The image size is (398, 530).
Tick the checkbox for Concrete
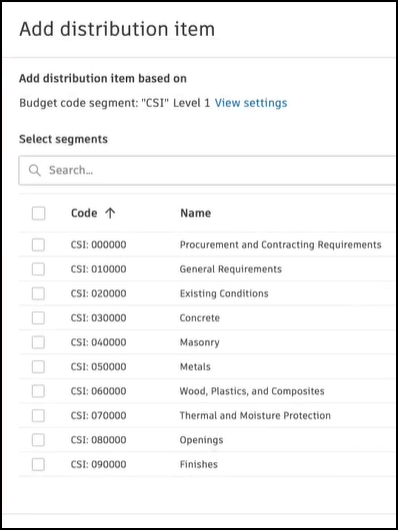point(38,318)
